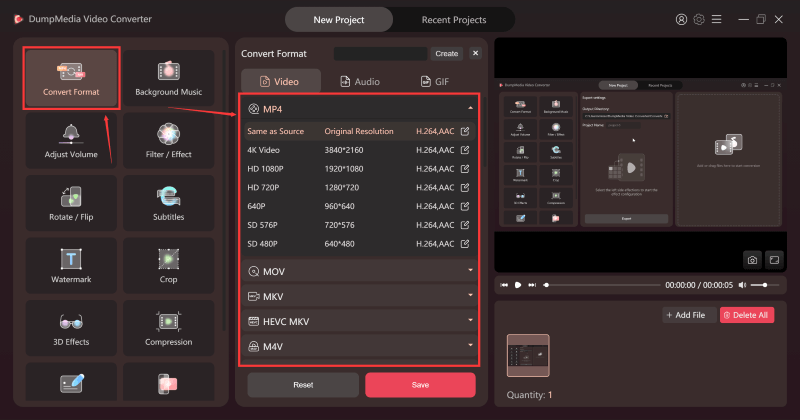Play the preview video
Image resolution: width=800 pixels, height=420 pixels.
coord(518,285)
